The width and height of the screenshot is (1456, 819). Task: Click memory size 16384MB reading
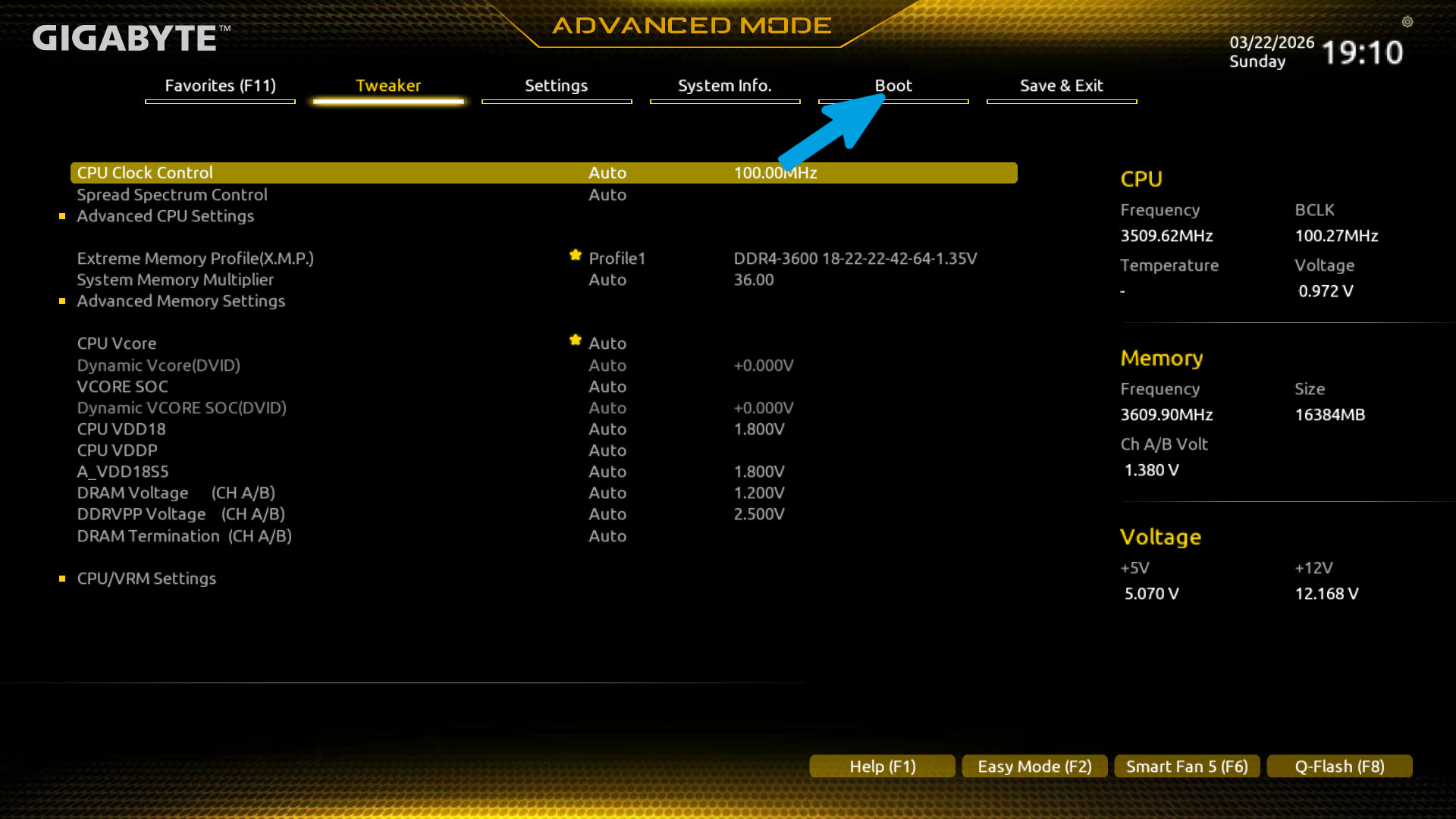click(1329, 415)
